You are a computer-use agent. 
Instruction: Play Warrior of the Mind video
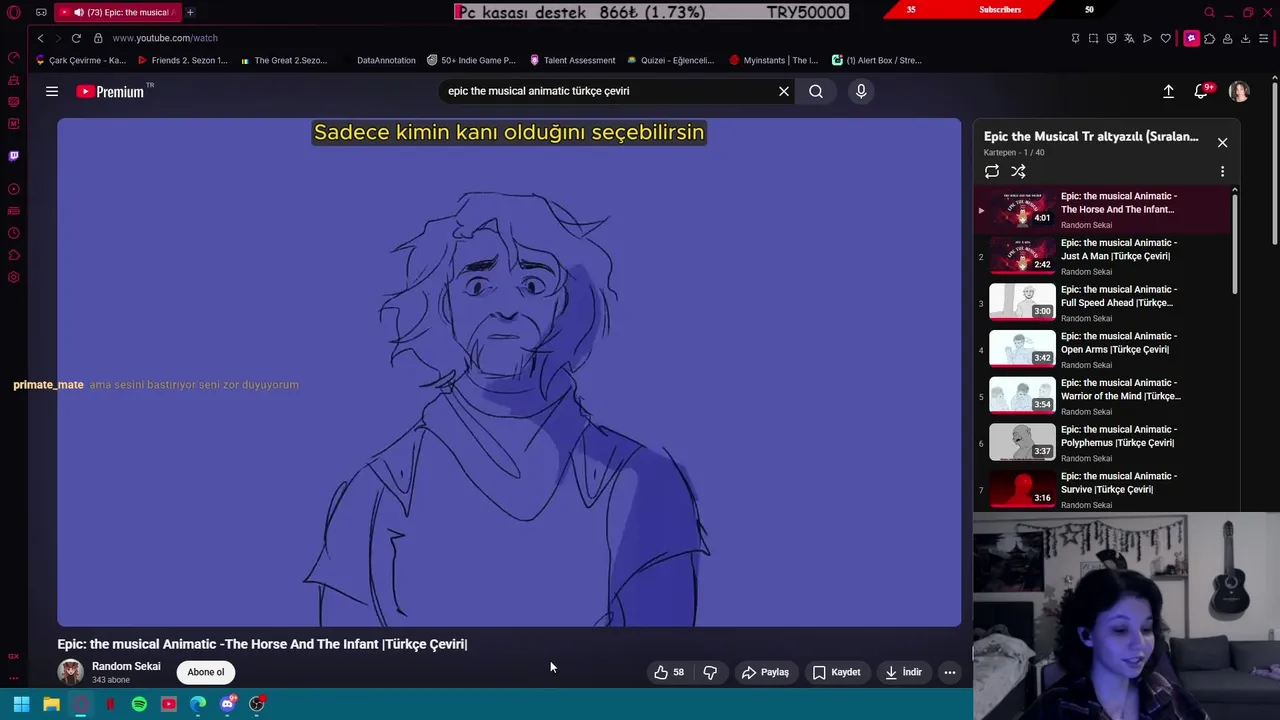pos(1105,397)
